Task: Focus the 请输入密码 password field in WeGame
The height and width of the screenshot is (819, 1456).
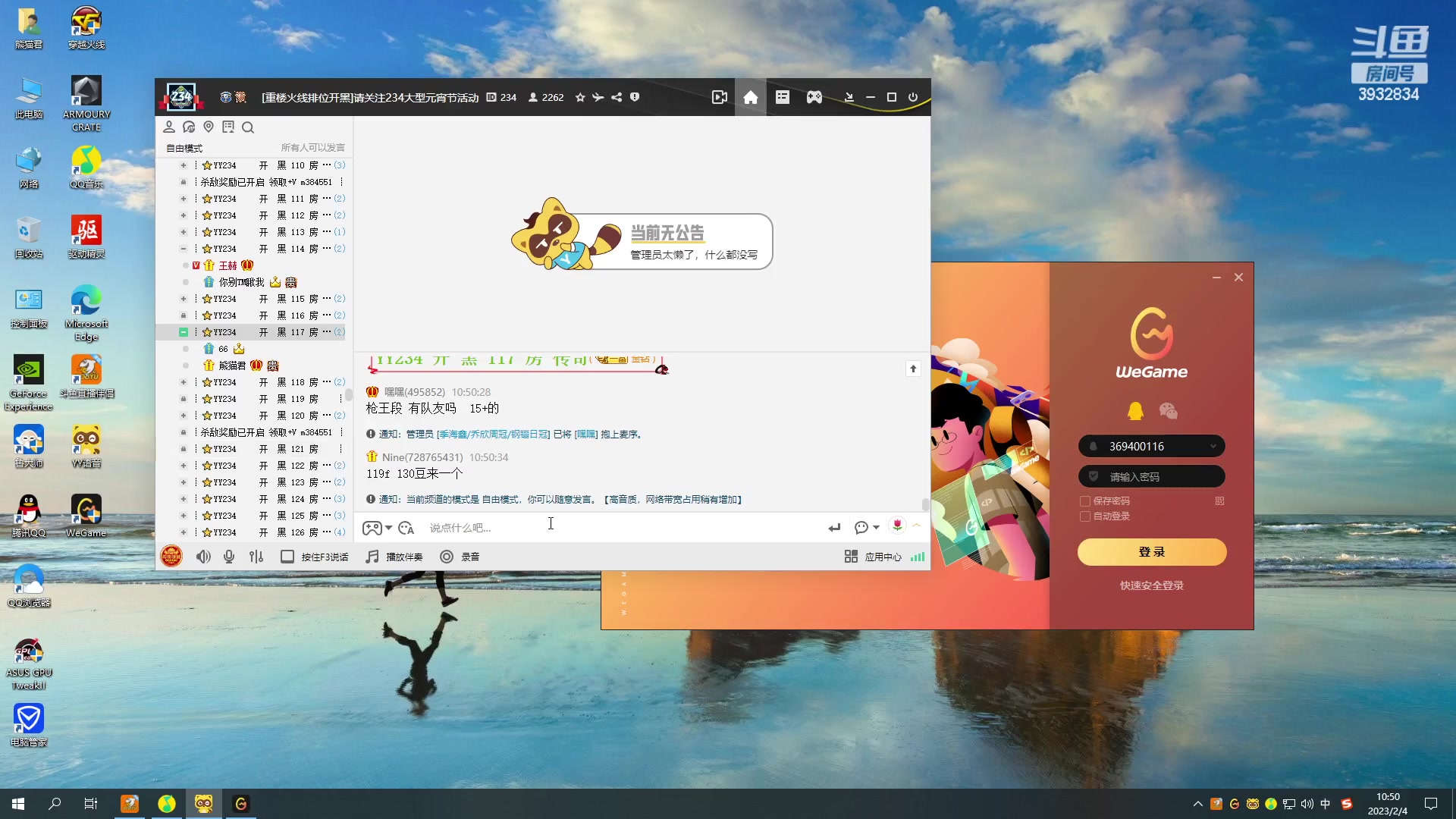Action: [1152, 477]
